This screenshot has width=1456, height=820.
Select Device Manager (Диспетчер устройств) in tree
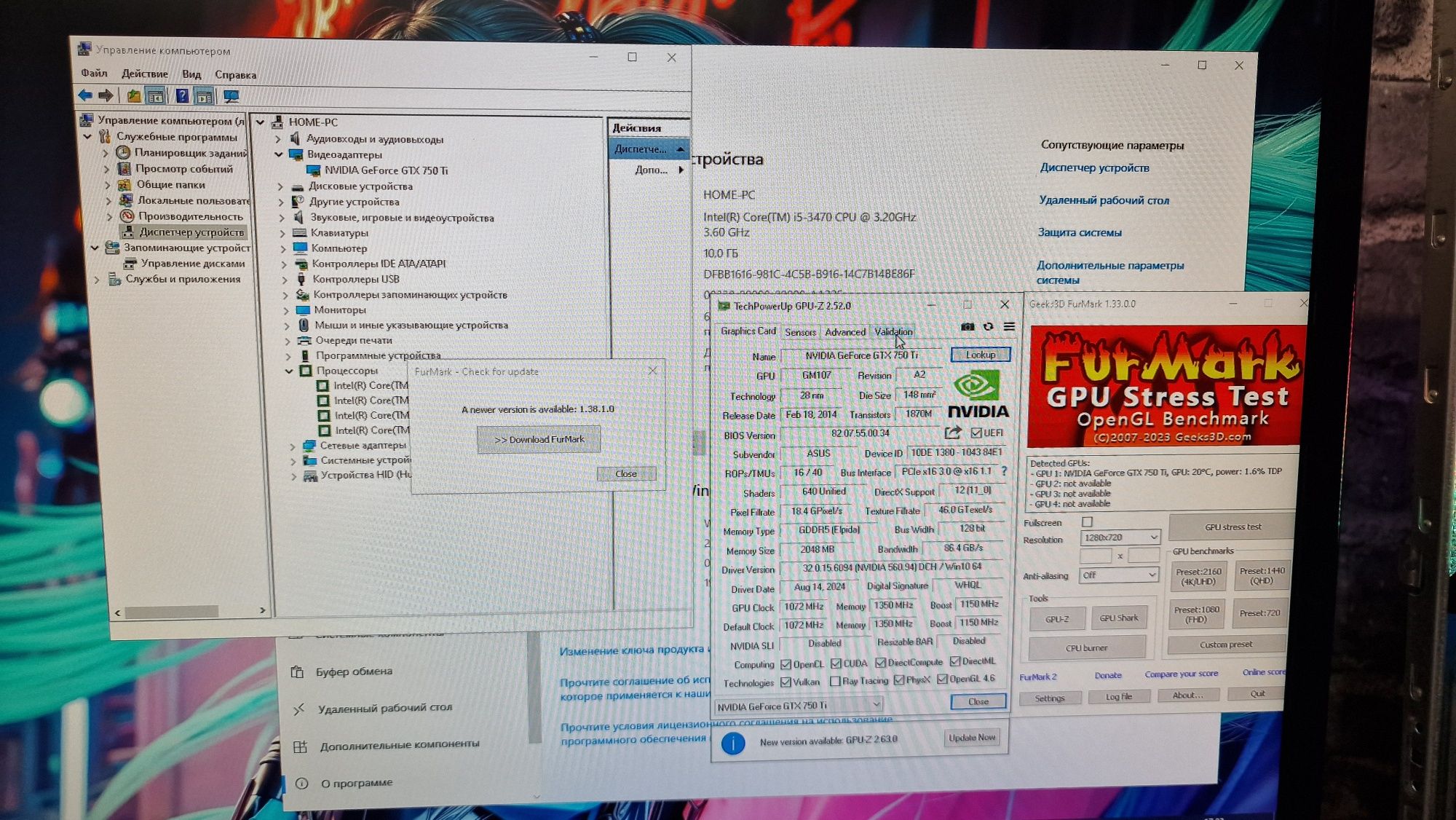point(191,232)
